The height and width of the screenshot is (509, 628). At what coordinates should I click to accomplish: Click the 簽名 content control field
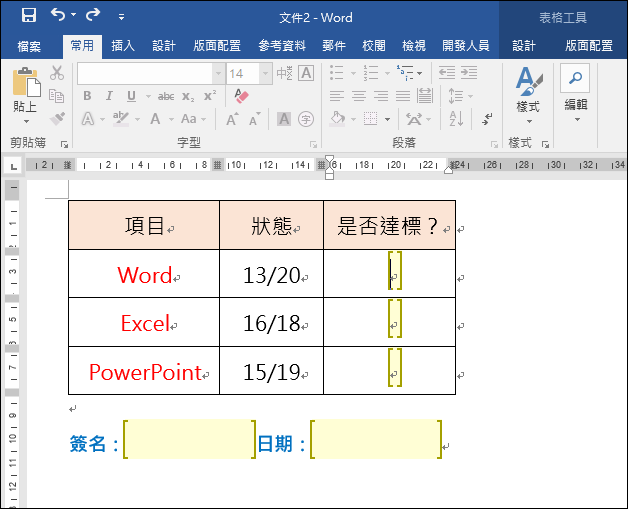(x=189, y=439)
